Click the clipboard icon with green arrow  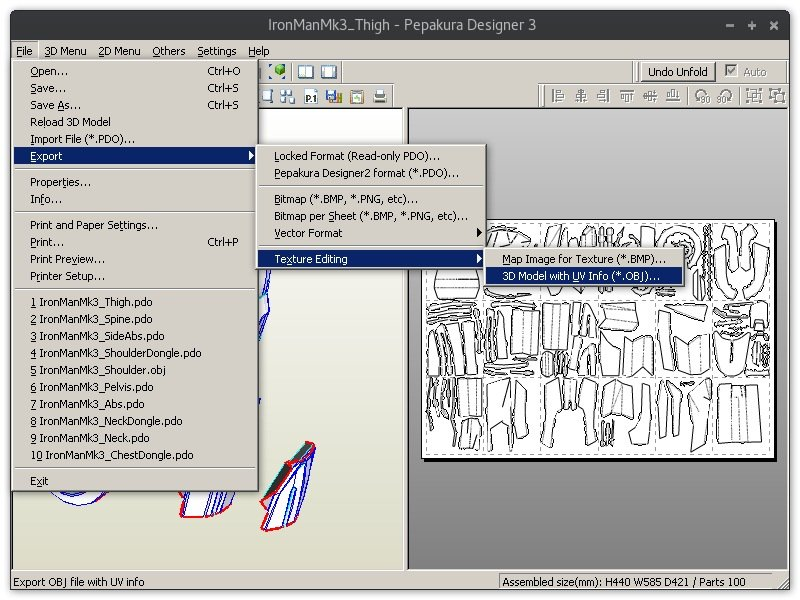[x=357, y=96]
